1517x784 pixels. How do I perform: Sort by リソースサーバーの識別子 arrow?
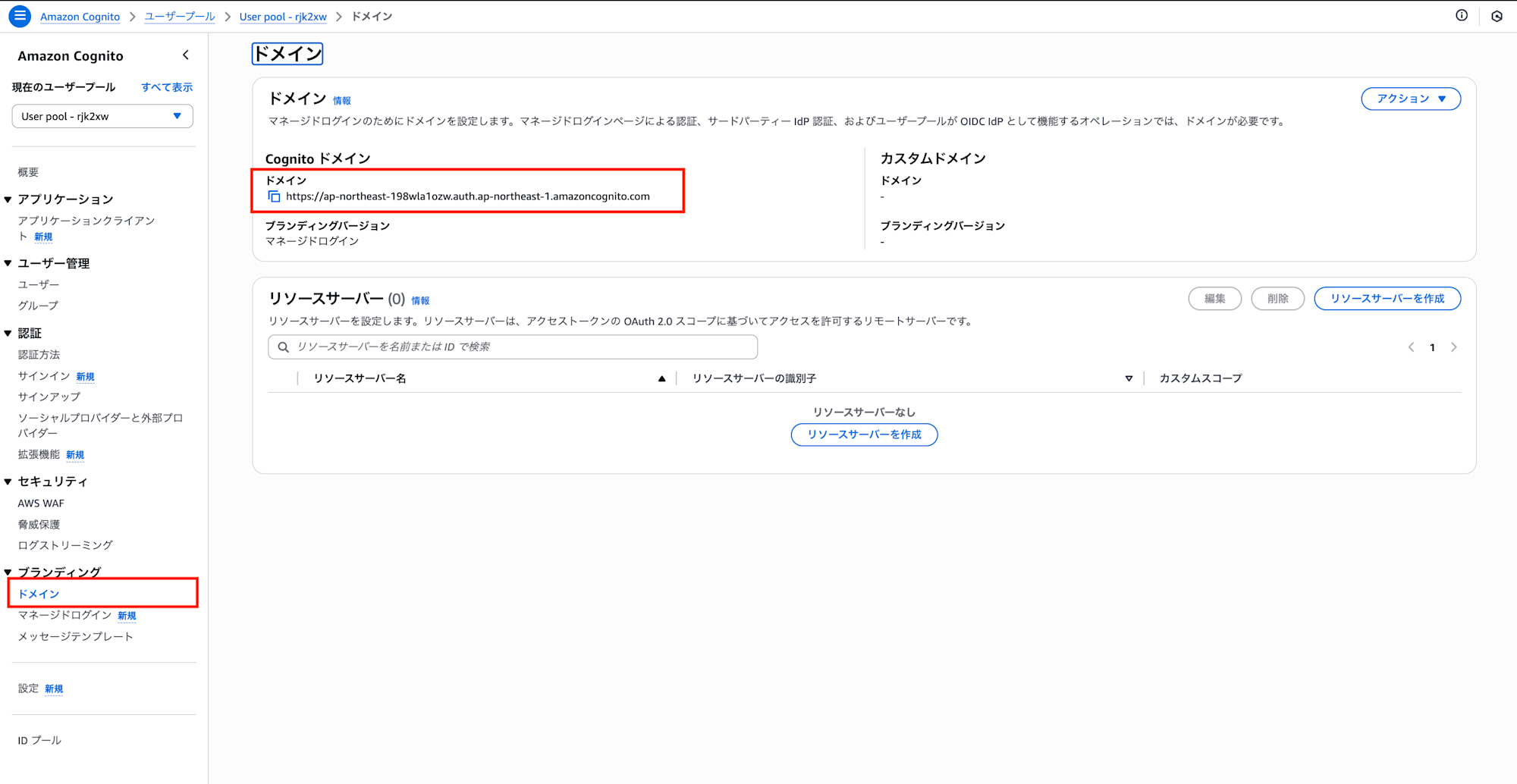click(x=1129, y=378)
